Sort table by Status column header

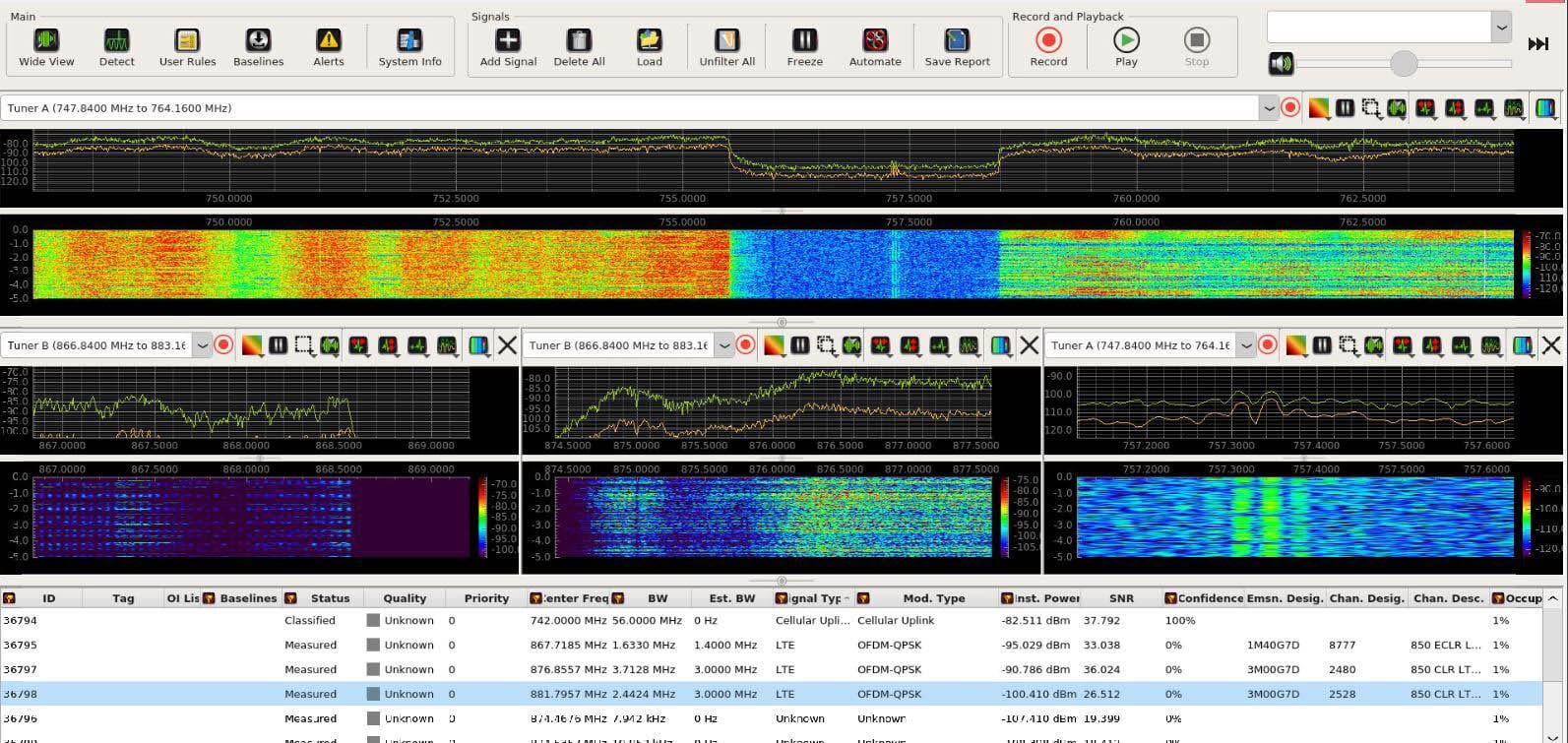point(330,598)
